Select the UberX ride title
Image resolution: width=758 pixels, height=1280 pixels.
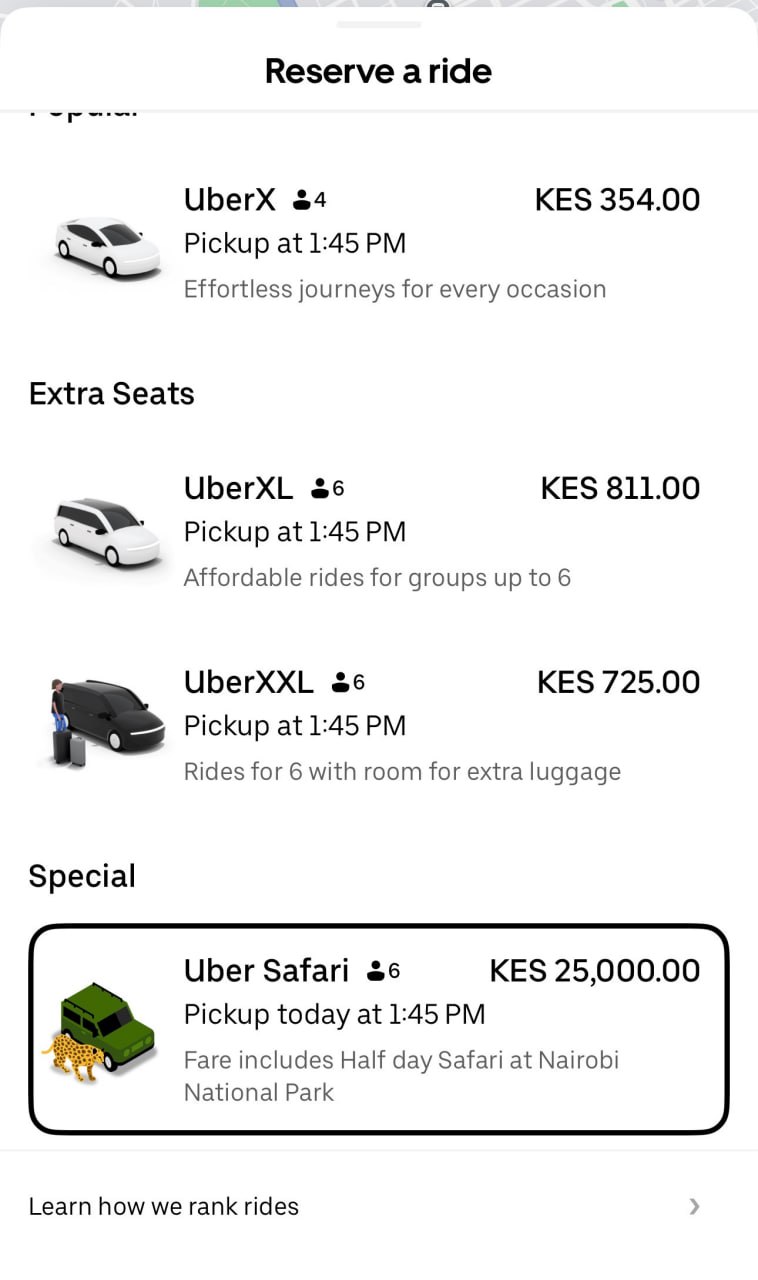pos(229,200)
